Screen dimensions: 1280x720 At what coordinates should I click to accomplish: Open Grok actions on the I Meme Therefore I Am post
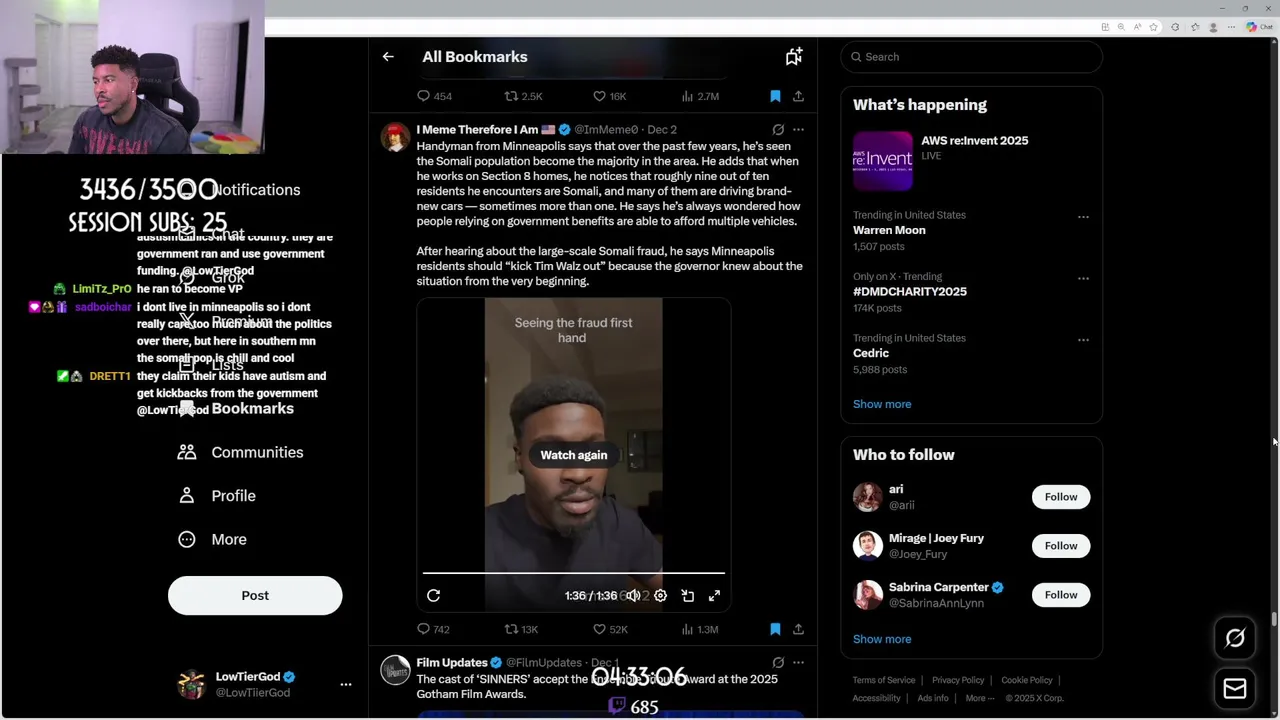coord(778,129)
